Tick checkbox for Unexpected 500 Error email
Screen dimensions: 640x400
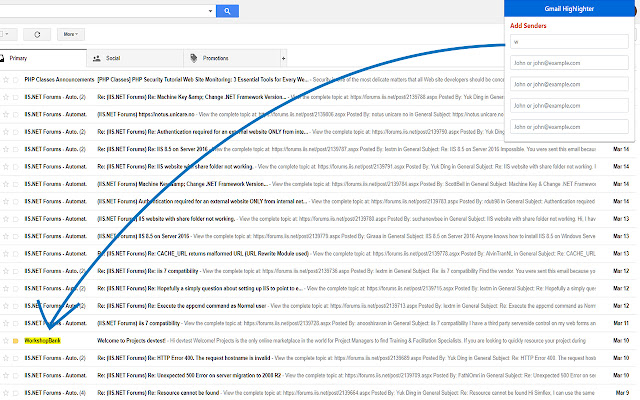click(x=16, y=376)
